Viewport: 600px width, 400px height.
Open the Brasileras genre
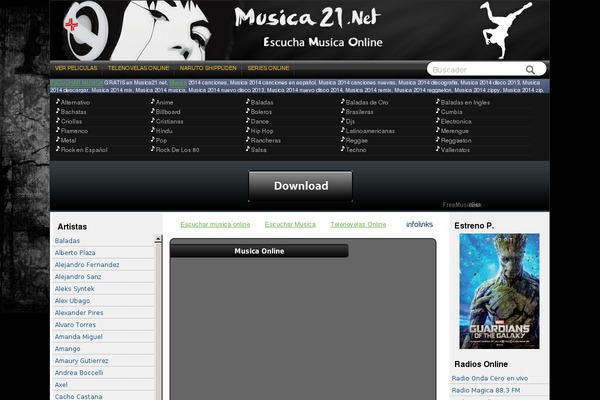(359, 112)
